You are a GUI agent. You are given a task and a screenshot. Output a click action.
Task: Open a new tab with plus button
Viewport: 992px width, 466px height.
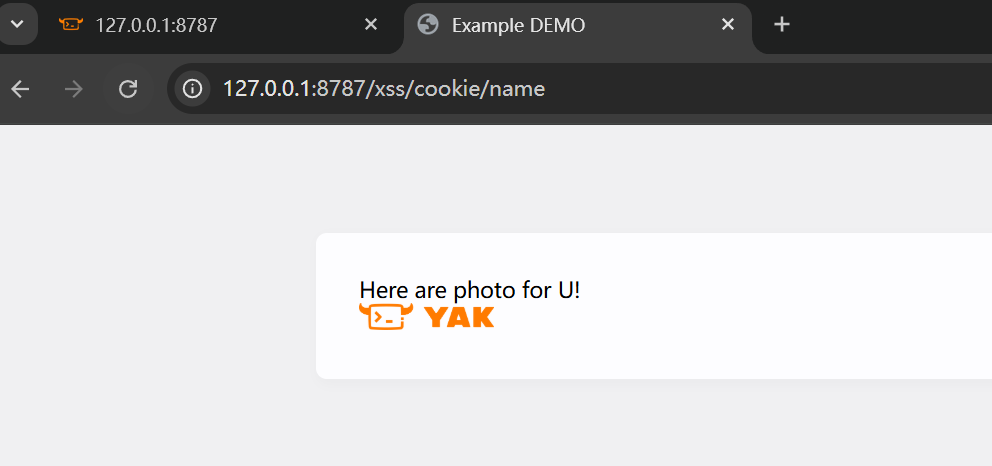pyautogui.click(x=782, y=25)
